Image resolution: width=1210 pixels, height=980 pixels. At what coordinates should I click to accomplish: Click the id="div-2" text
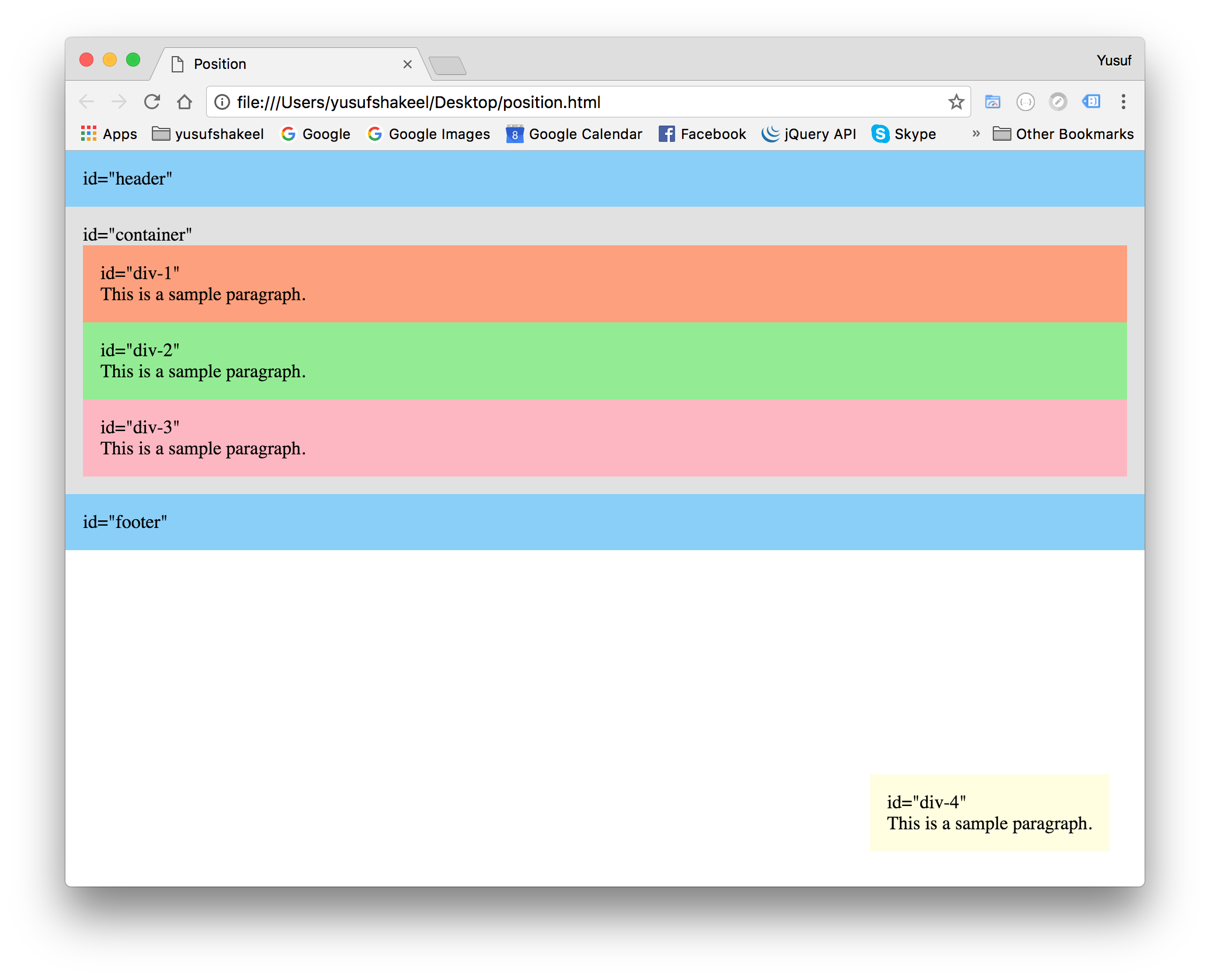140,350
